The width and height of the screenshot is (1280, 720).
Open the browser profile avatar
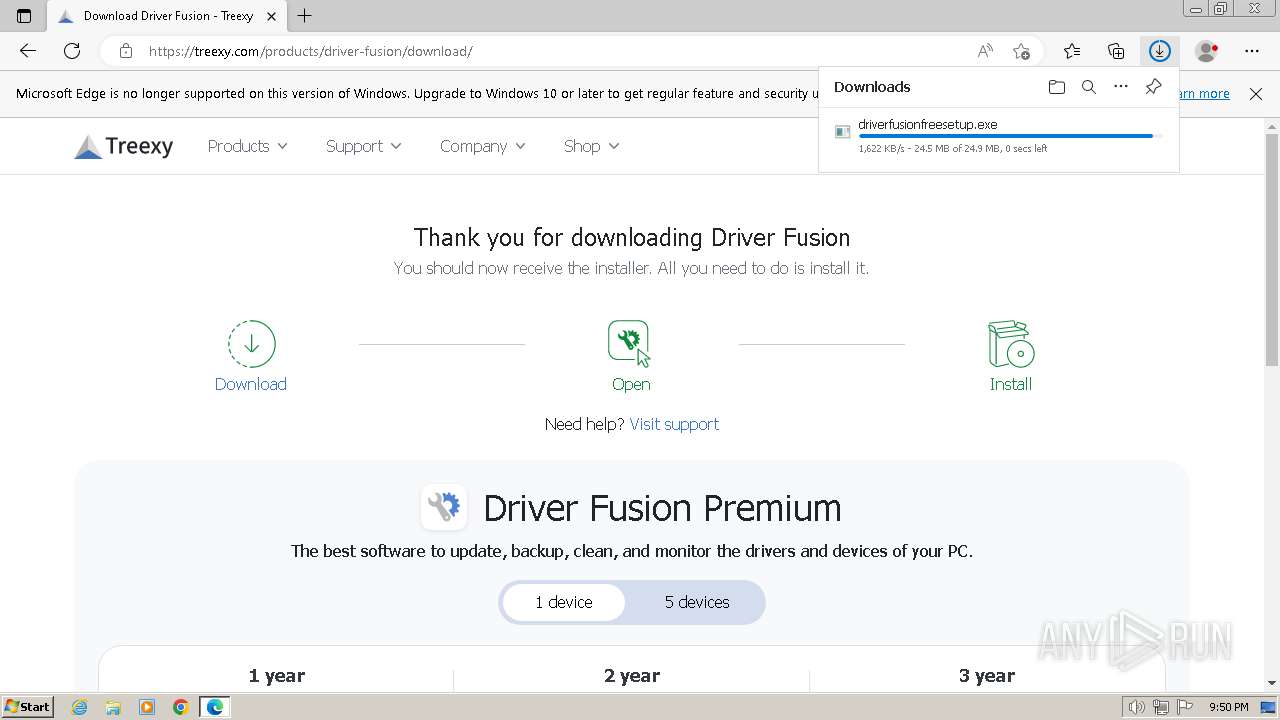[x=1207, y=51]
